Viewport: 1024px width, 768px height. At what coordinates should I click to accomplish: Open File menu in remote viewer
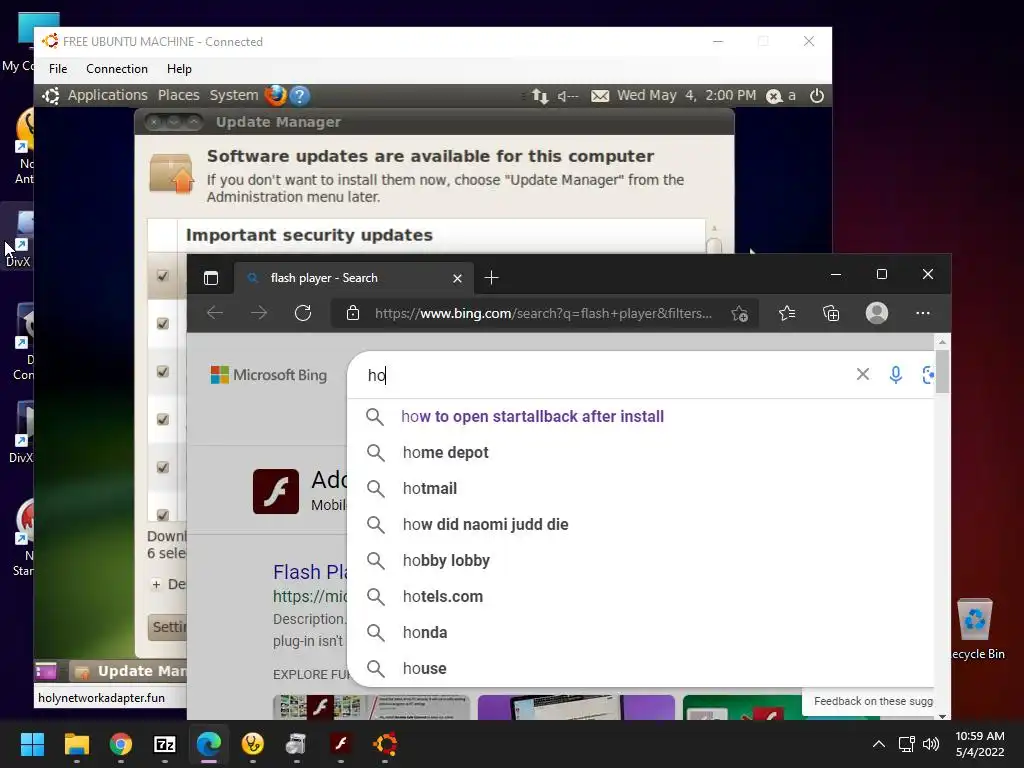point(57,69)
